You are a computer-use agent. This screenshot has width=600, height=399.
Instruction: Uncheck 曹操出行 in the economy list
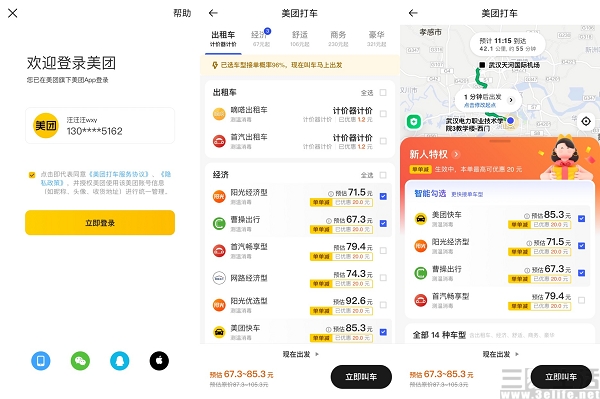pos(383,223)
